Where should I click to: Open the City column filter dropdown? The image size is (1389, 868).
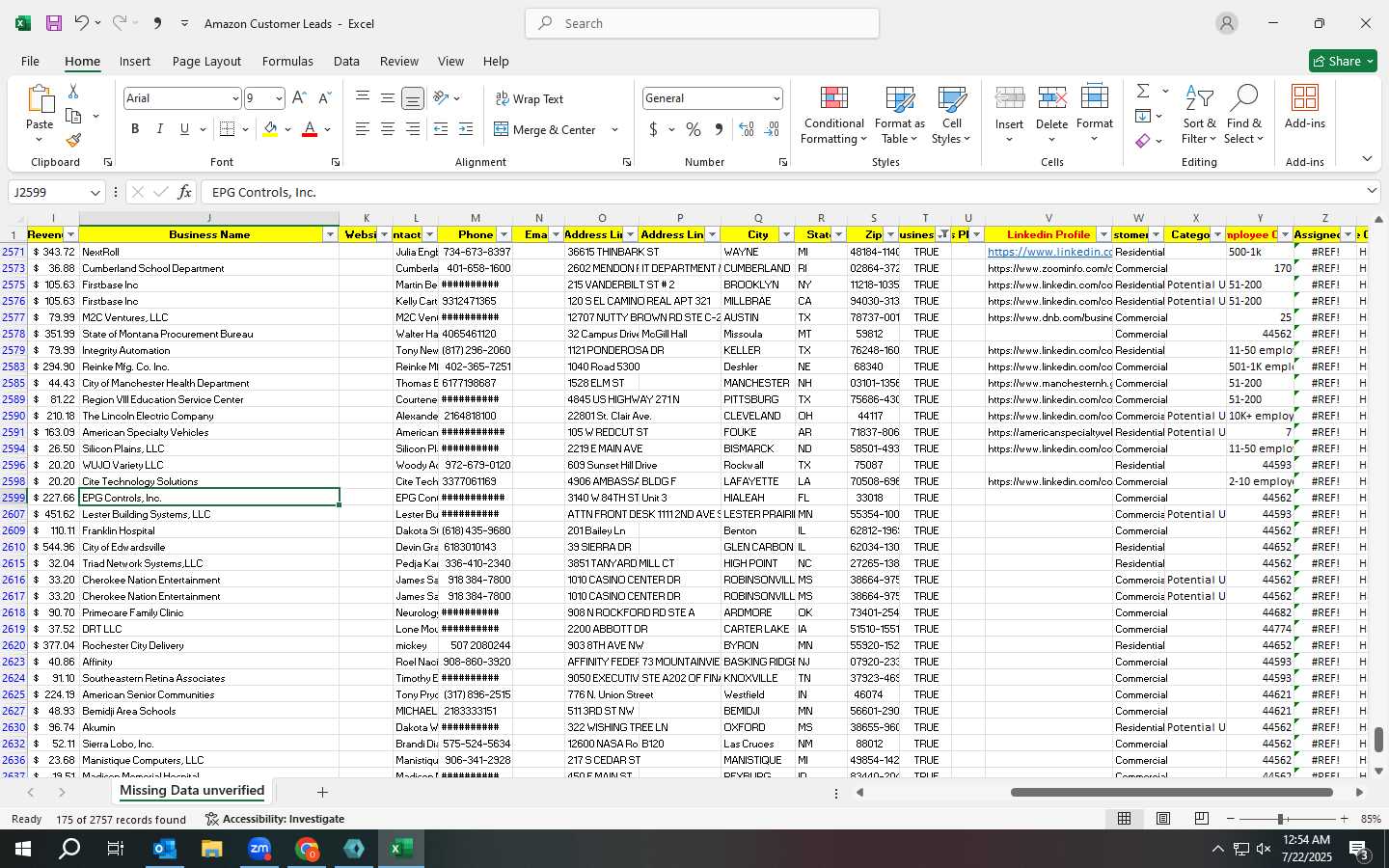point(786,234)
